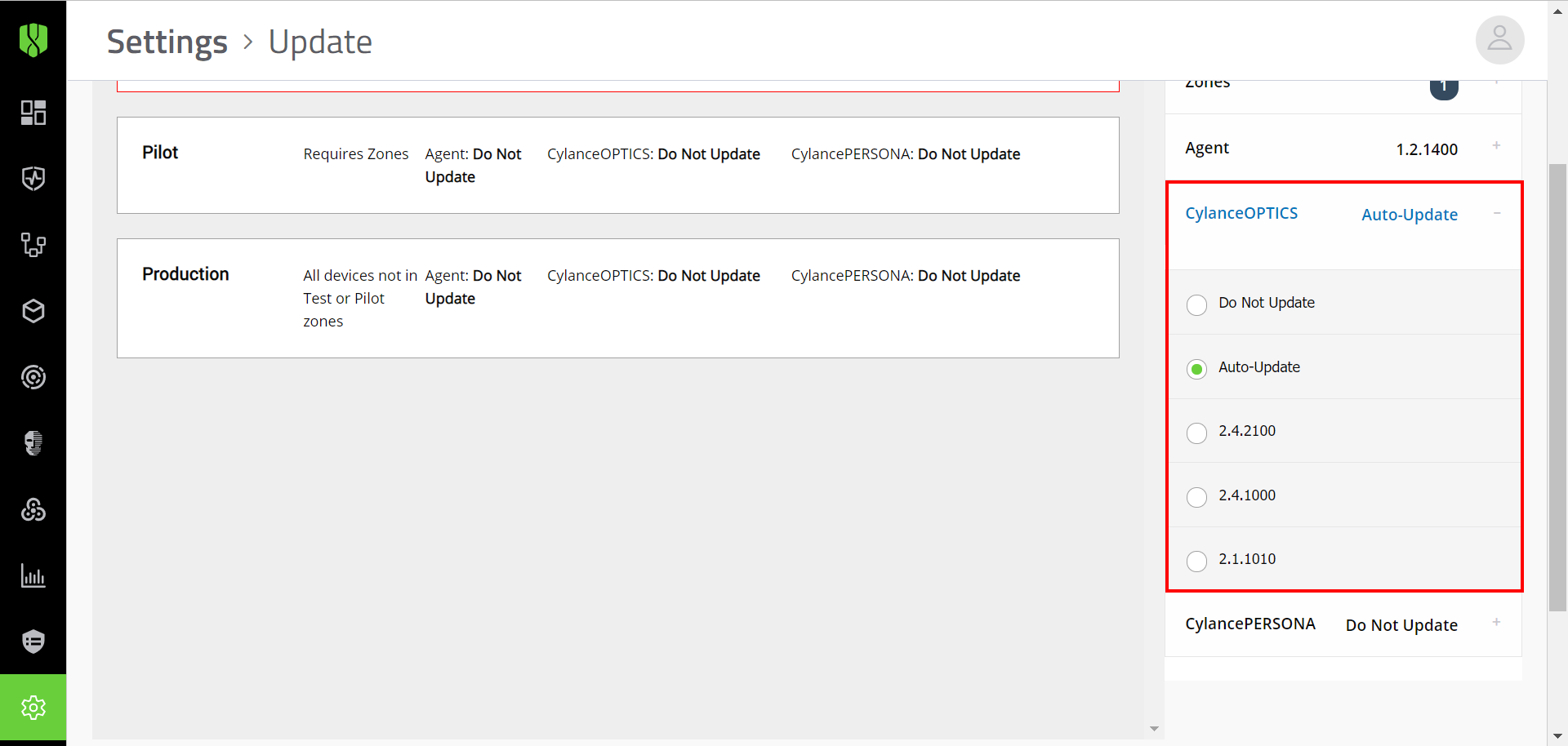Viewport: 1568px width, 746px height.
Task: Open the Protection section in the sidebar
Action: tap(33, 179)
